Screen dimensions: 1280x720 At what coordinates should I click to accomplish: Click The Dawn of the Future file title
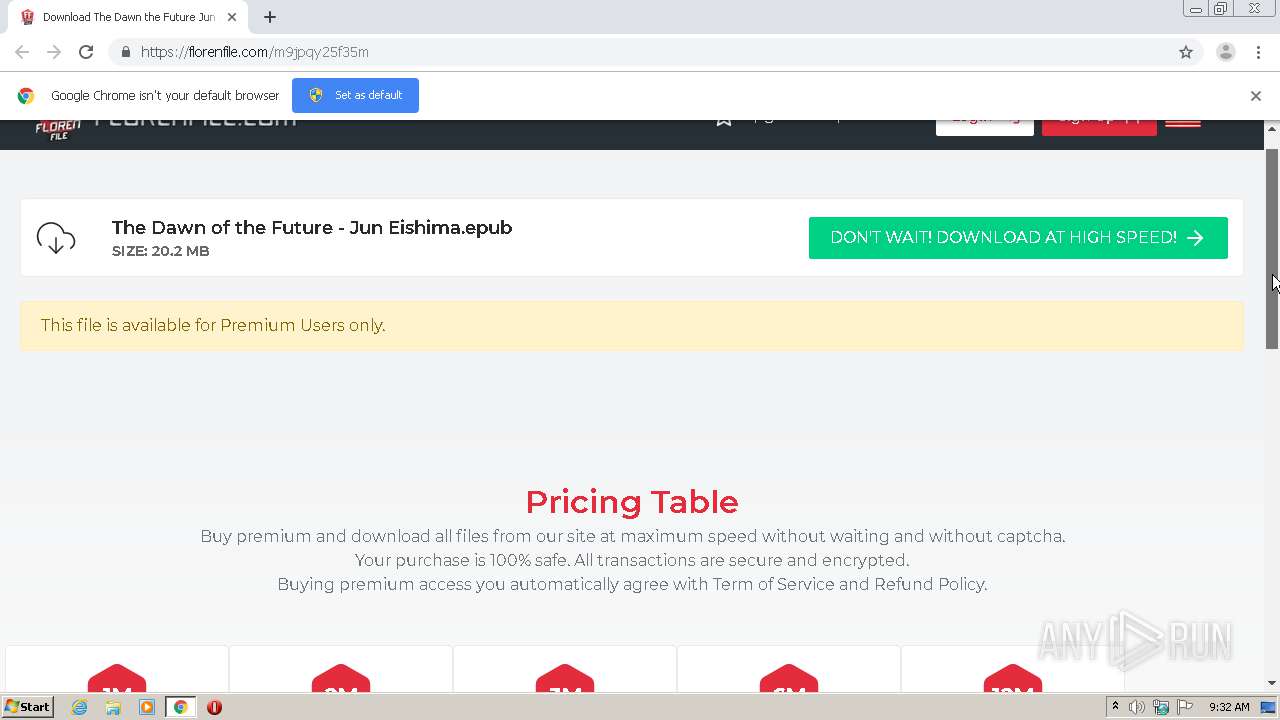pyautogui.click(x=312, y=227)
